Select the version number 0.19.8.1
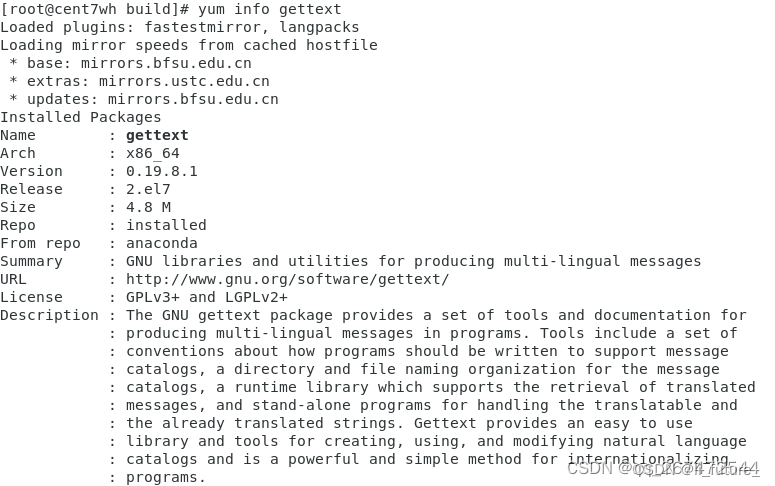 (162, 171)
